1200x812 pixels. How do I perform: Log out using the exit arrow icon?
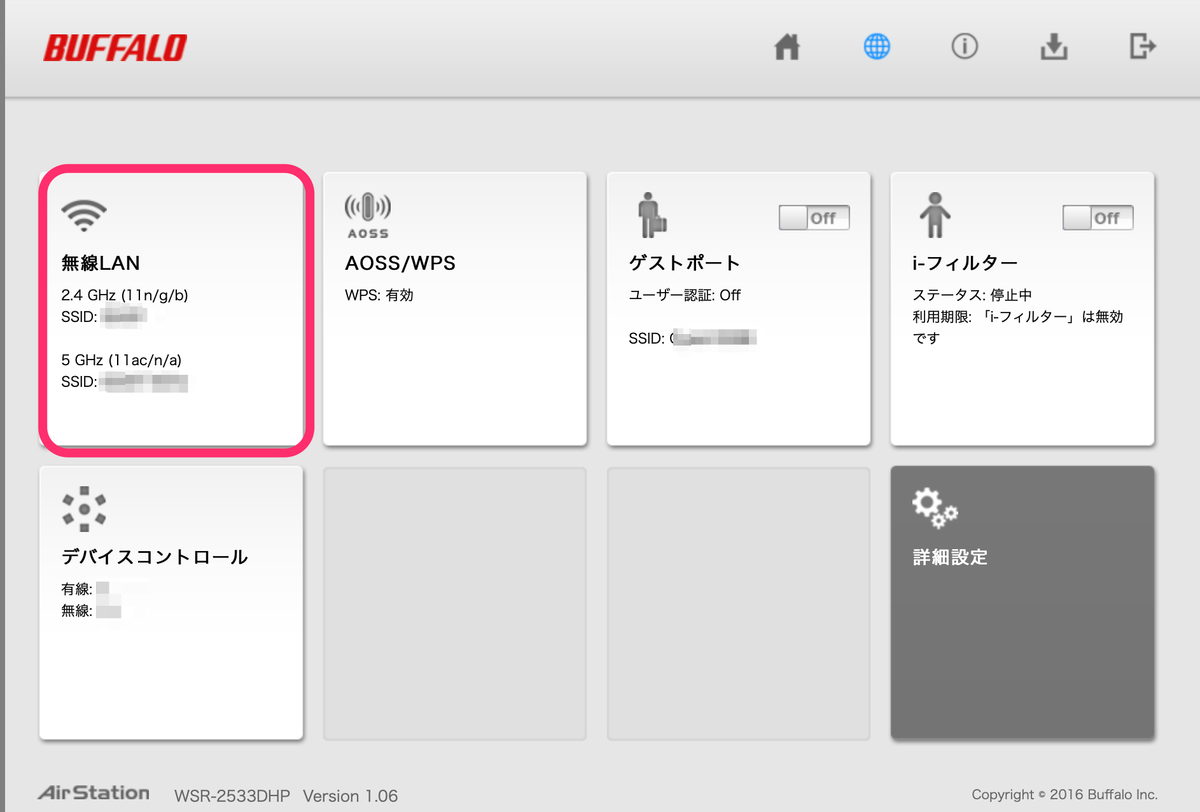[1142, 46]
